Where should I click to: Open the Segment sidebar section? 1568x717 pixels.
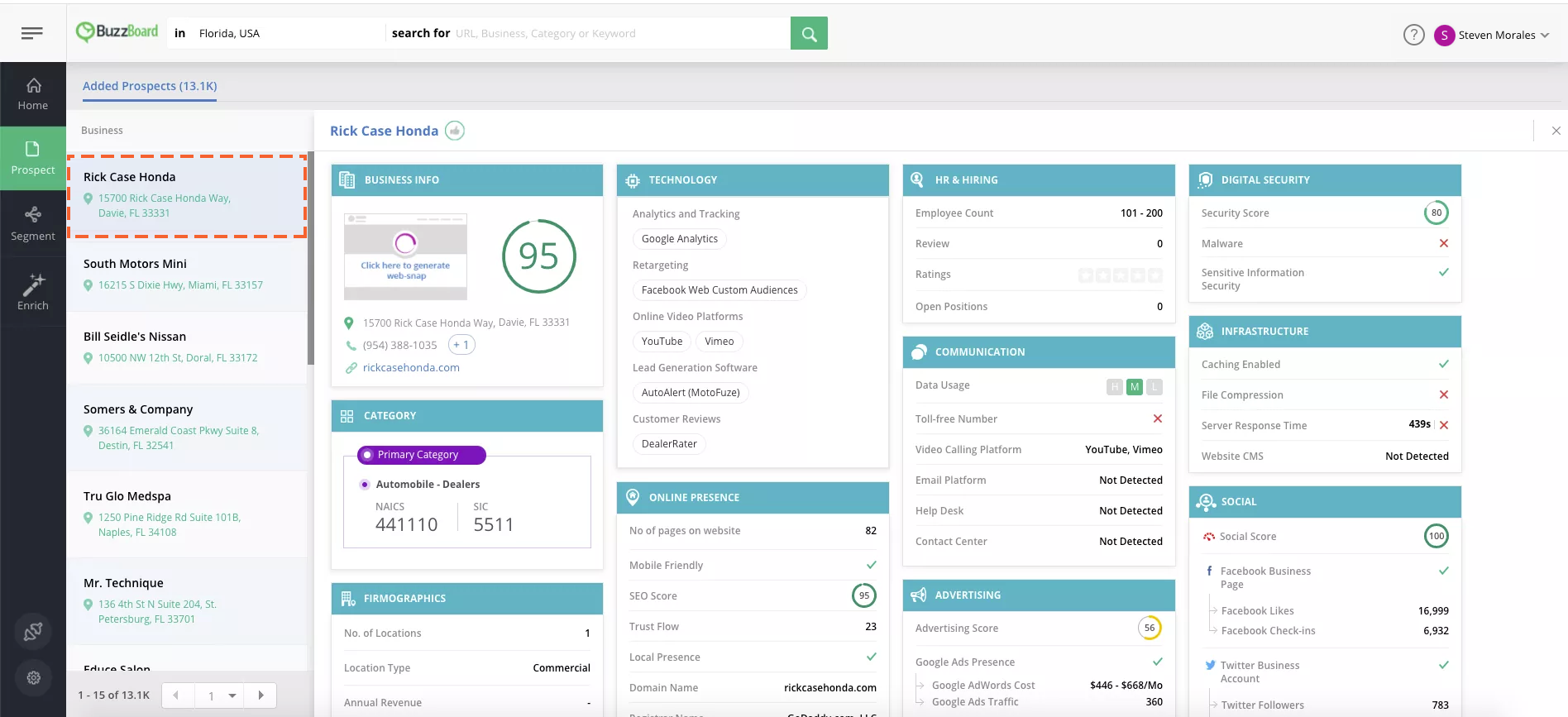33,224
